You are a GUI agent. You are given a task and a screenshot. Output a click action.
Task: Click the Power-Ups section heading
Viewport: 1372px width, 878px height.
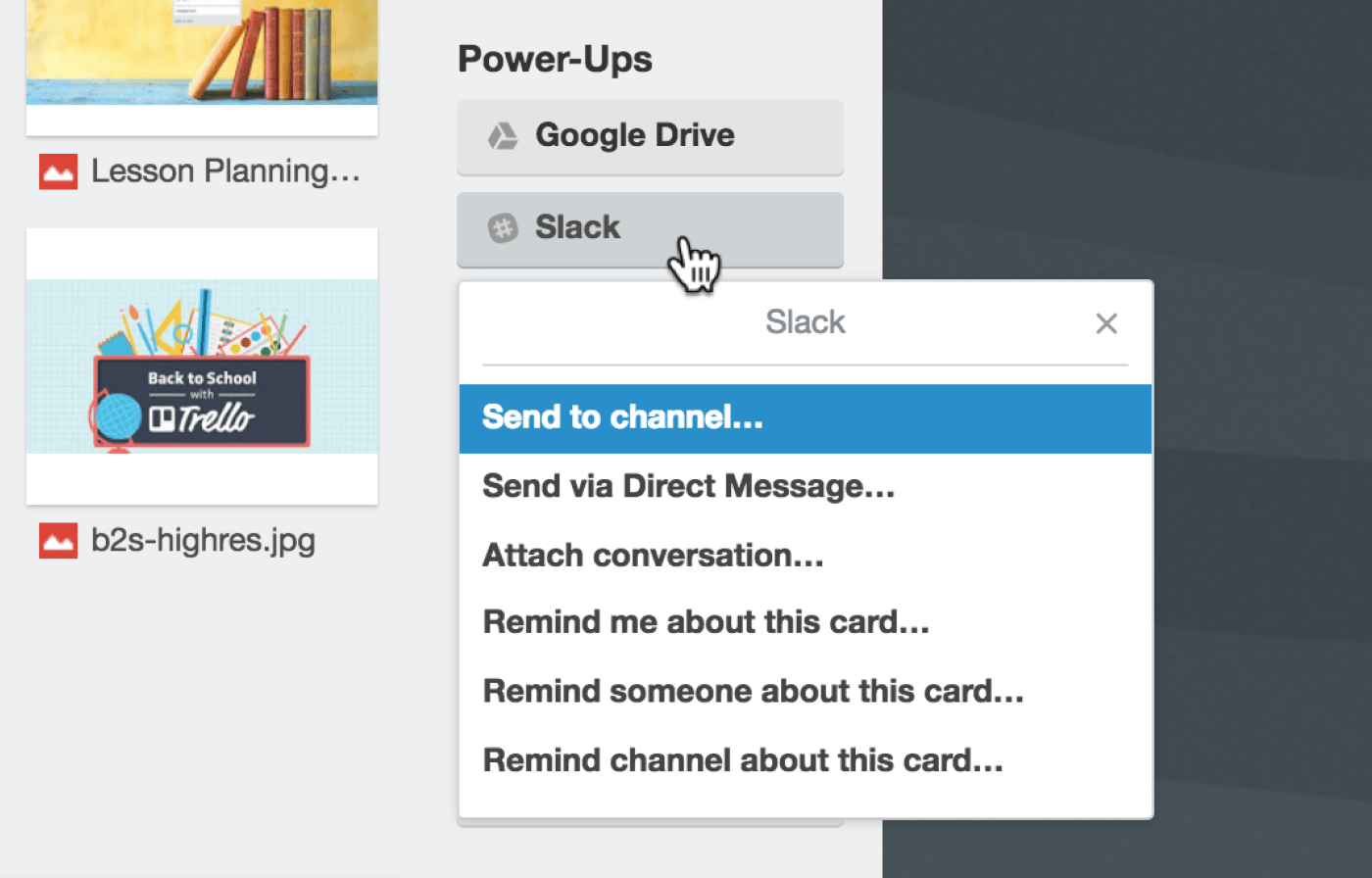point(555,59)
